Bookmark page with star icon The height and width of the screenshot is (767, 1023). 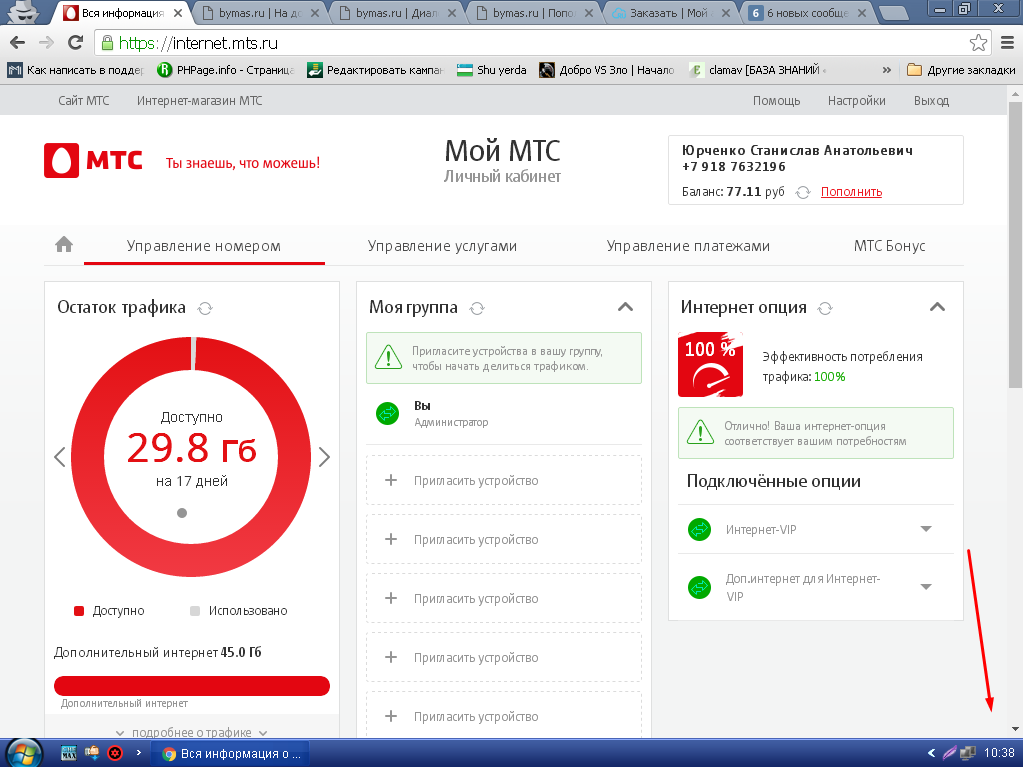[x=978, y=43]
